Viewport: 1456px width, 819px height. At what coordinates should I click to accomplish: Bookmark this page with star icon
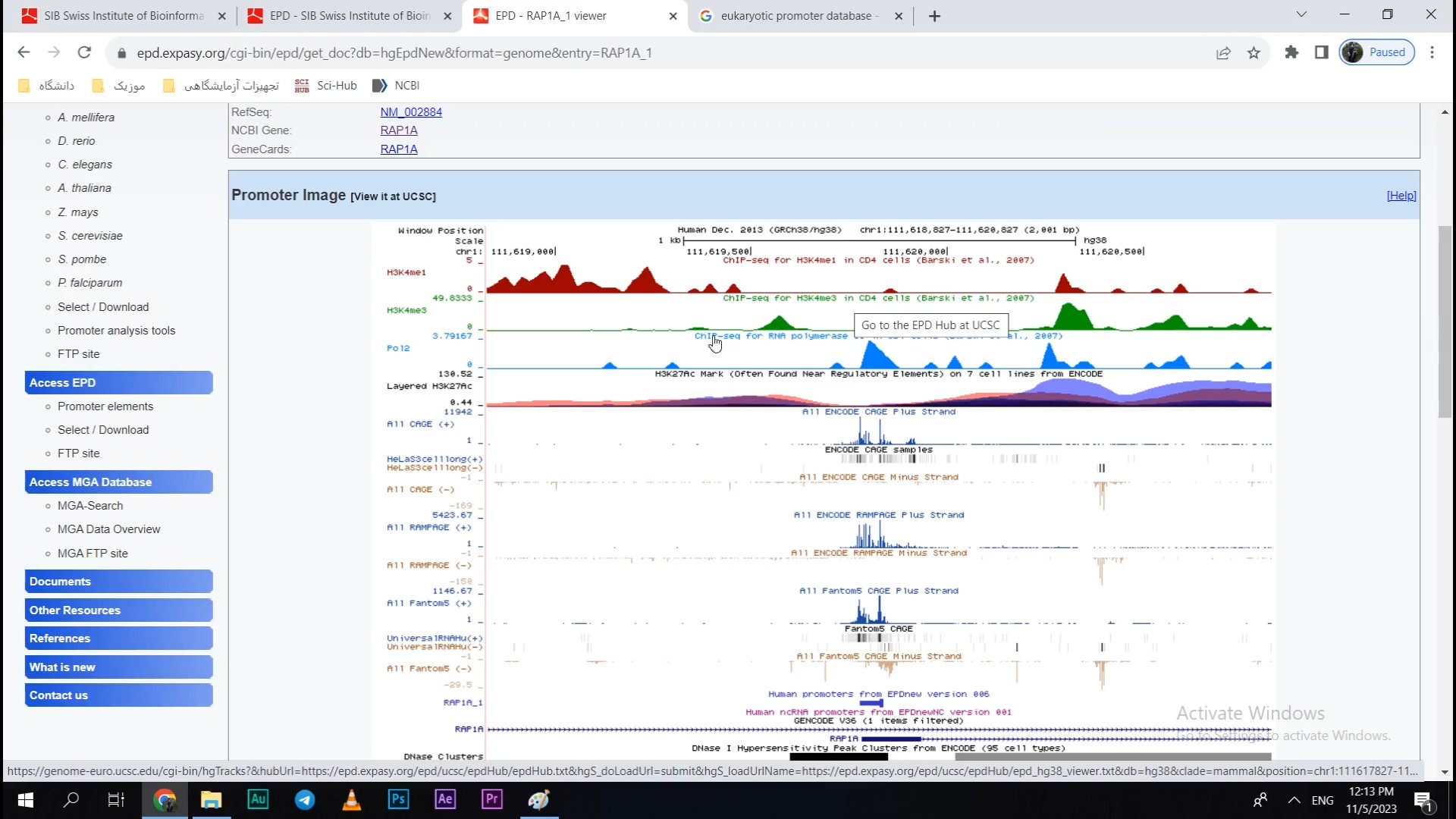tap(1254, 52)
